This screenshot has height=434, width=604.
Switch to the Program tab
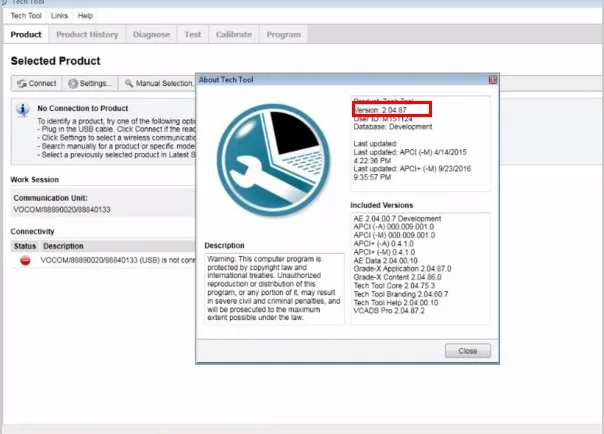tap(284, 35)
